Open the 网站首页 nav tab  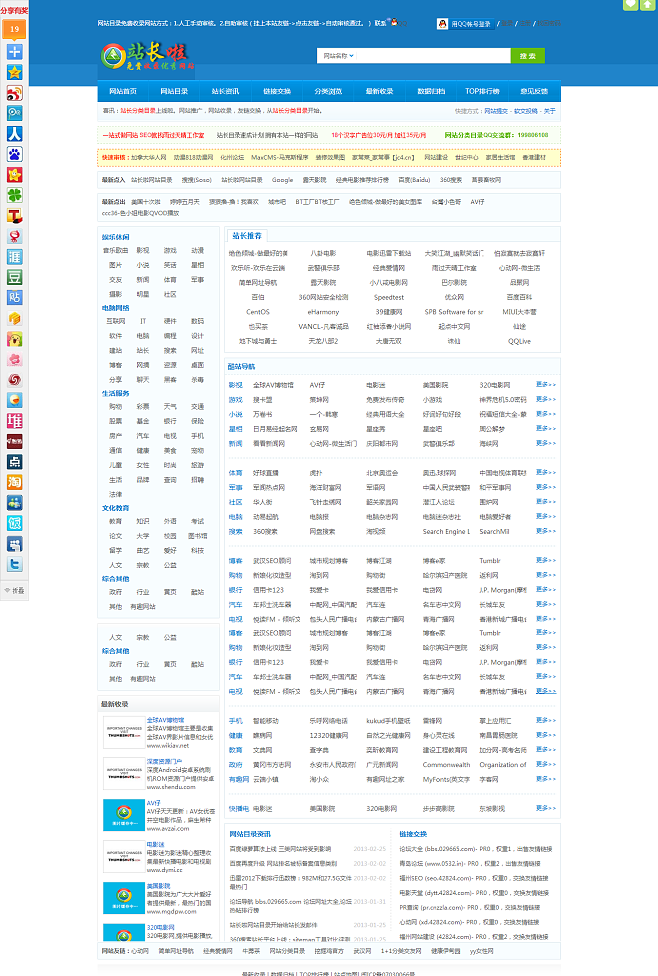click(x=123, y=92)
